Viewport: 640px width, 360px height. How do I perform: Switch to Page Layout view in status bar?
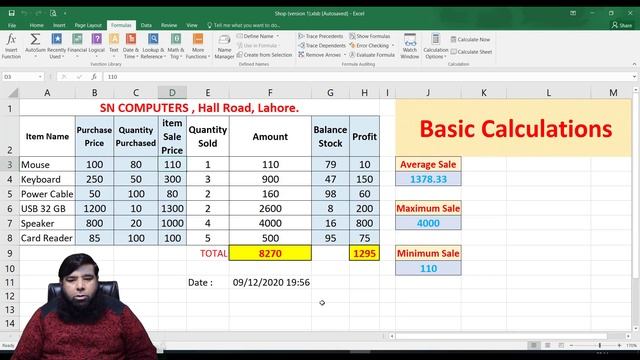pyautogui.click(x=548, y=346)
